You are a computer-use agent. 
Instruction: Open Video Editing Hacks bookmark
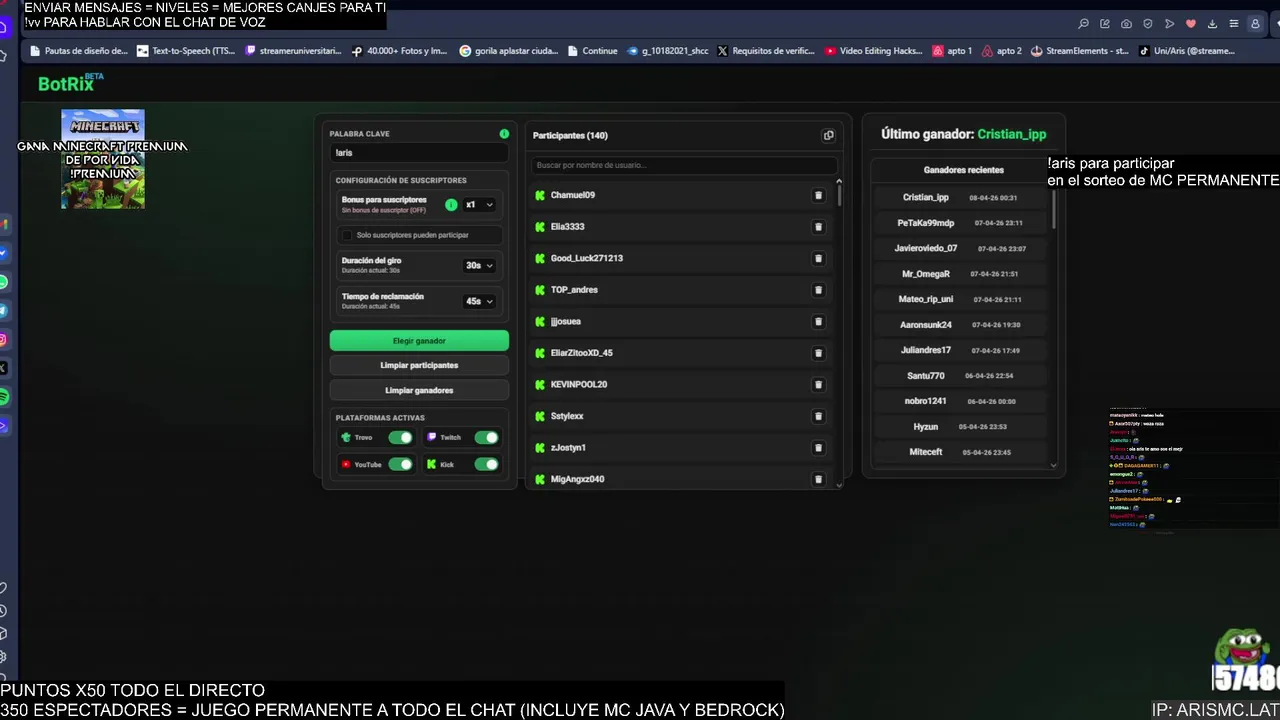tap(874, 51)
